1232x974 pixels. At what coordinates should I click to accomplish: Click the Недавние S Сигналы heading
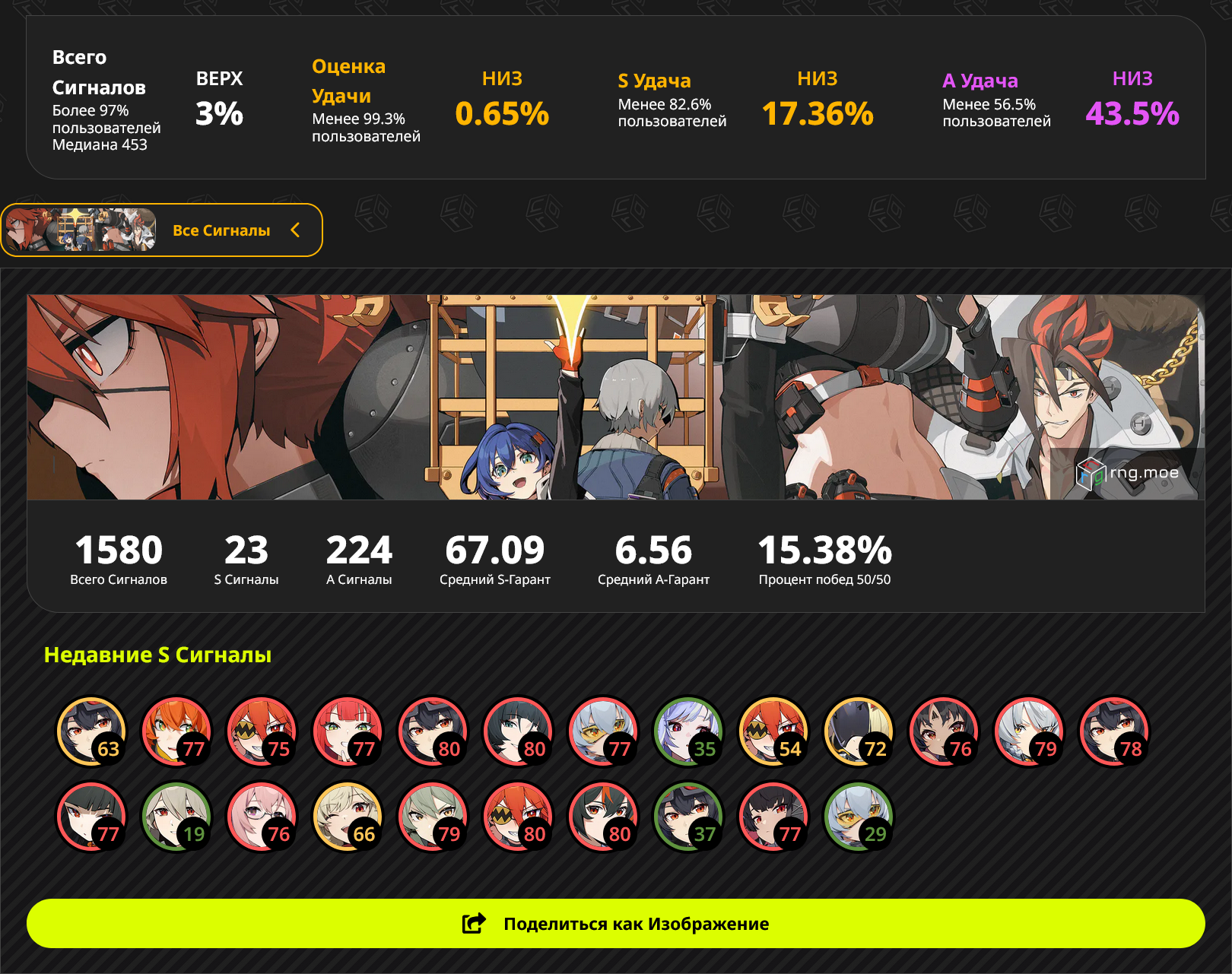tap(157, 655)
